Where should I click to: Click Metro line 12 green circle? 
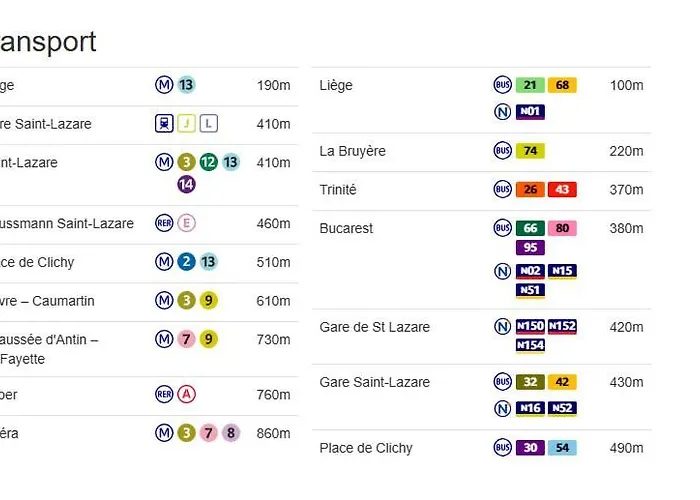[x=208, y=162]
